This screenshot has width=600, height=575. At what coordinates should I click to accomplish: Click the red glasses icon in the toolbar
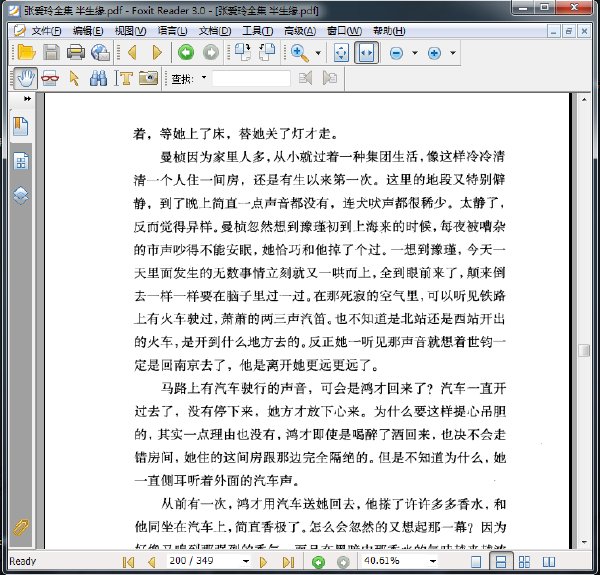(50, 78)
